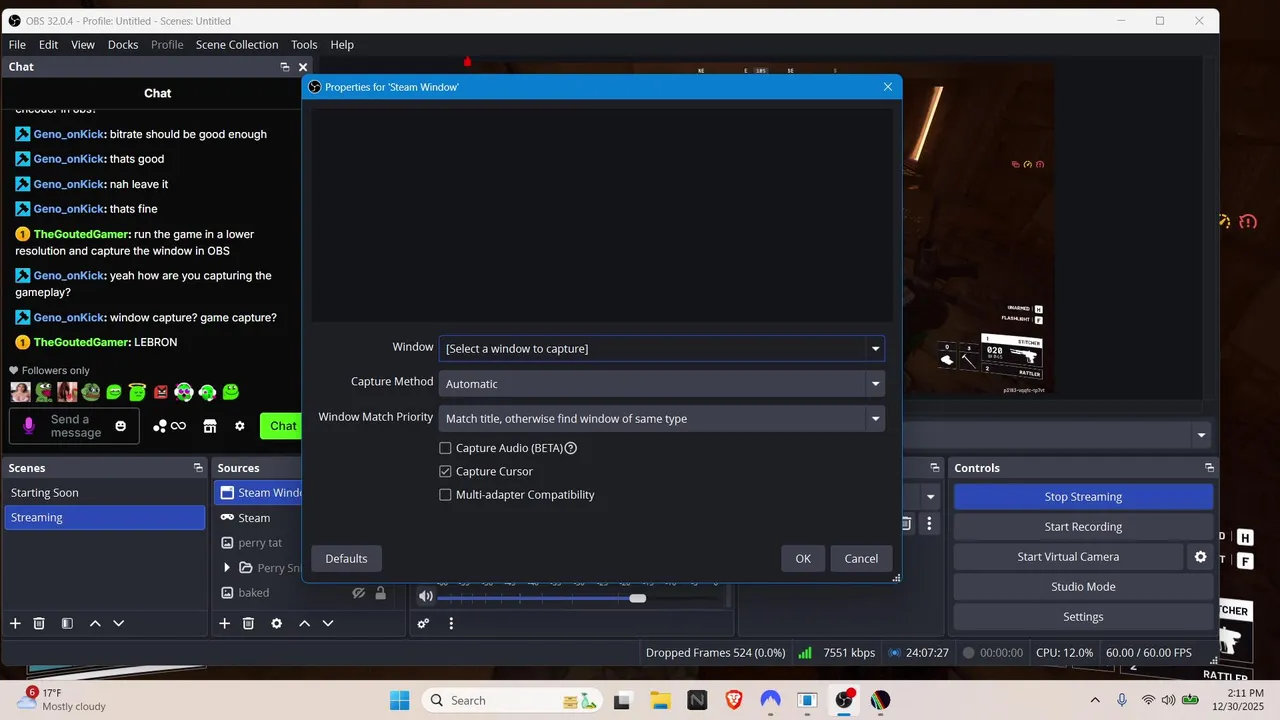Select the perry tat image source
Image resolution: width=1280 pixels, height=720 pixels.
pyautogui.click(x=258, y=543)
